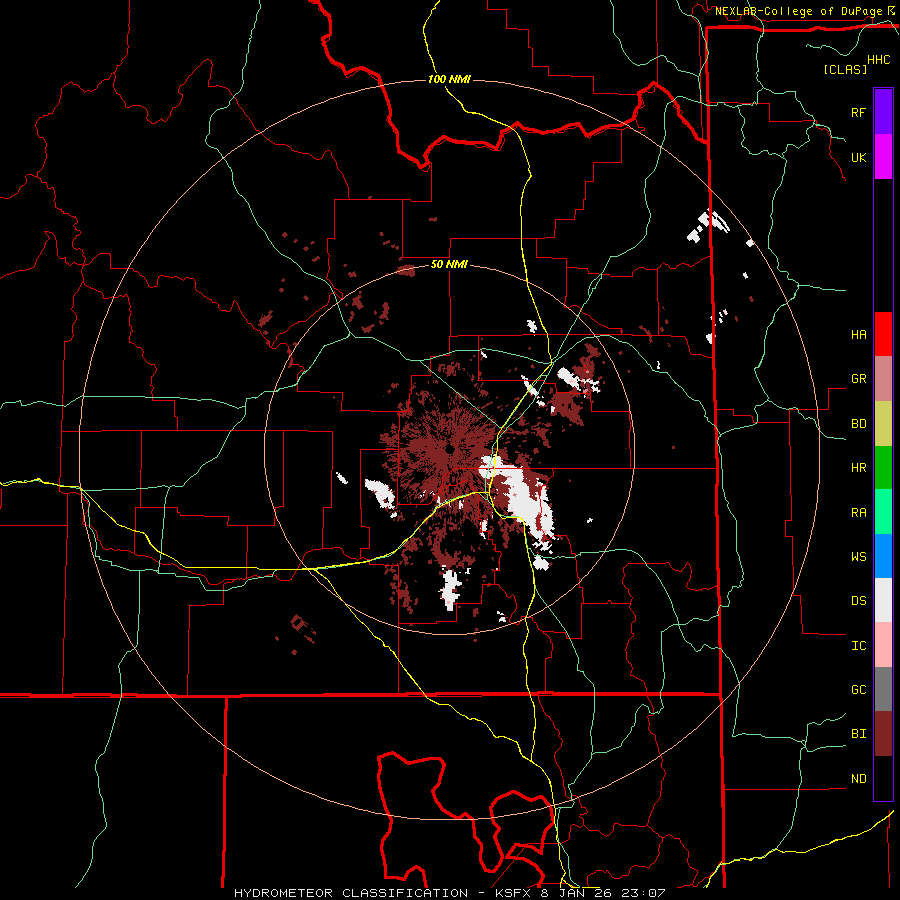Click the UK legend label
Viewport: 900px width, 900px height.
pos(858,157)
